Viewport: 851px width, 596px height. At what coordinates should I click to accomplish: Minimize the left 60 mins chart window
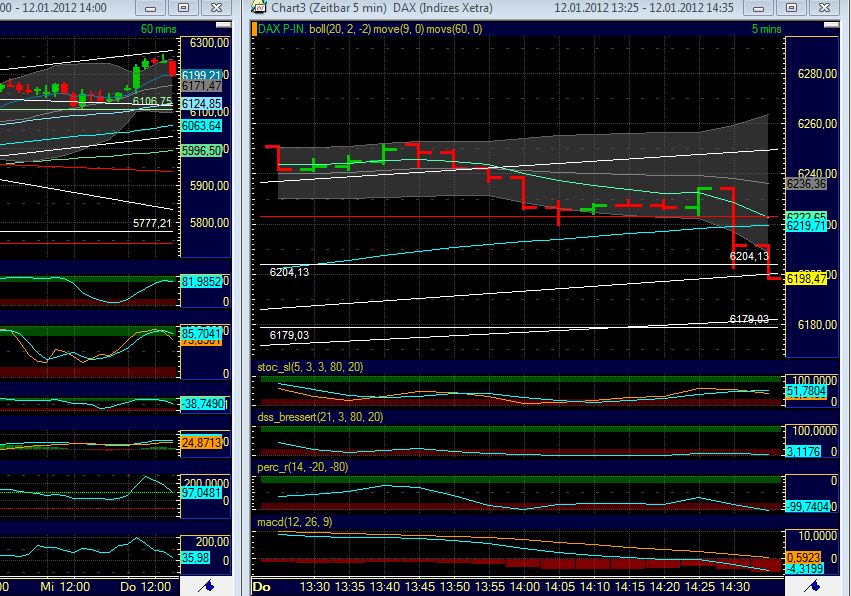[x=151, y=8]
